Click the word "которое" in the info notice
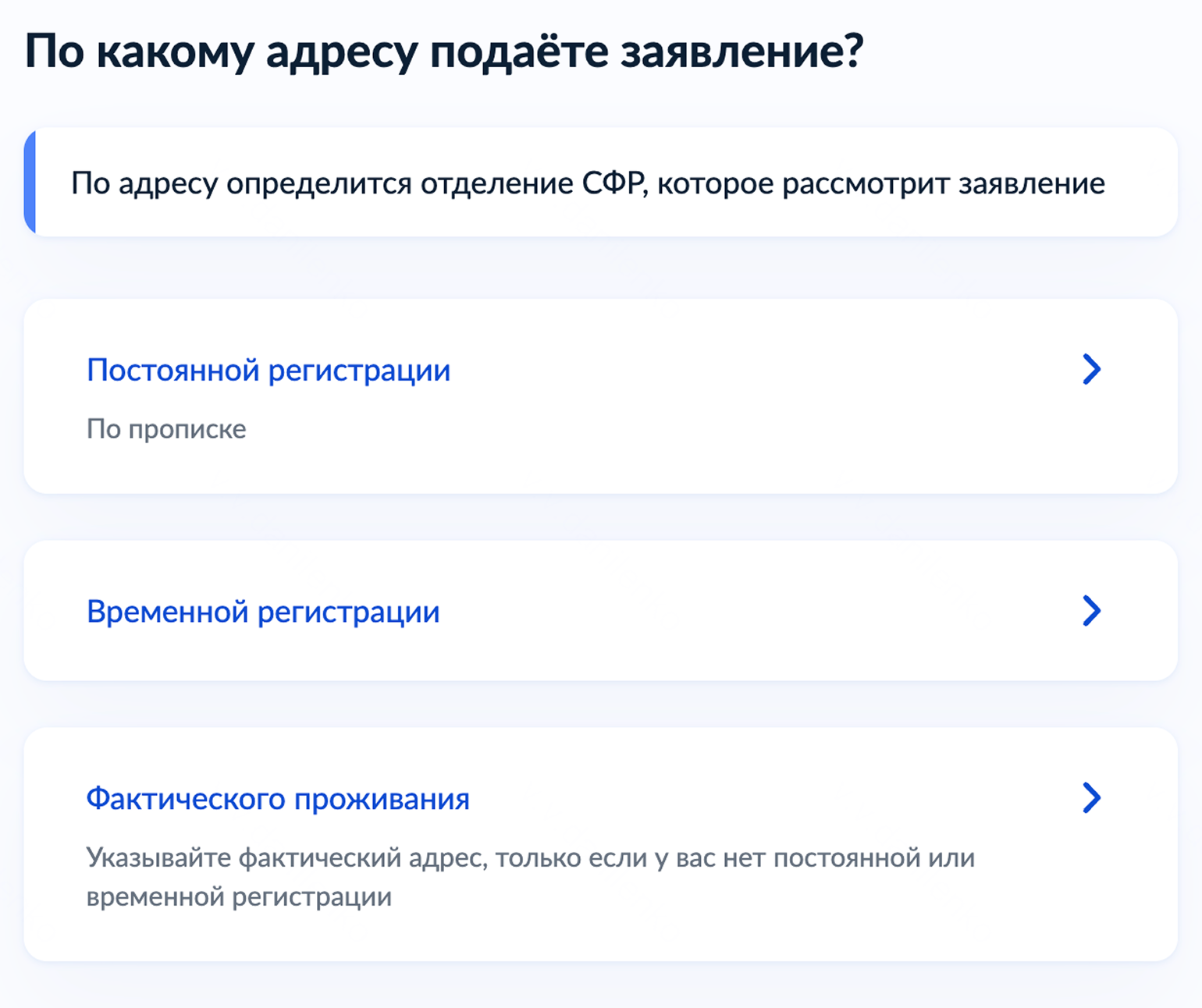 [714, 184]
